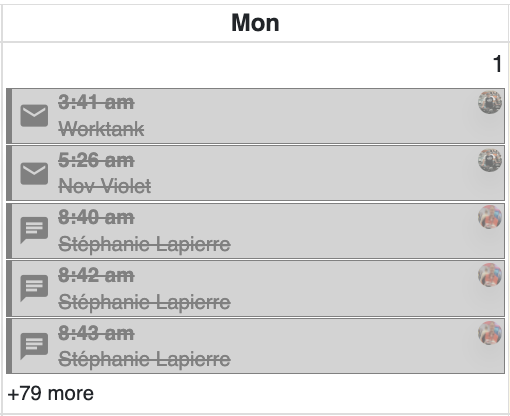The height and width of the screenshot is (416, 510).
Task: Click the envelope icon on the 5:26 am event
Action: 34,173
